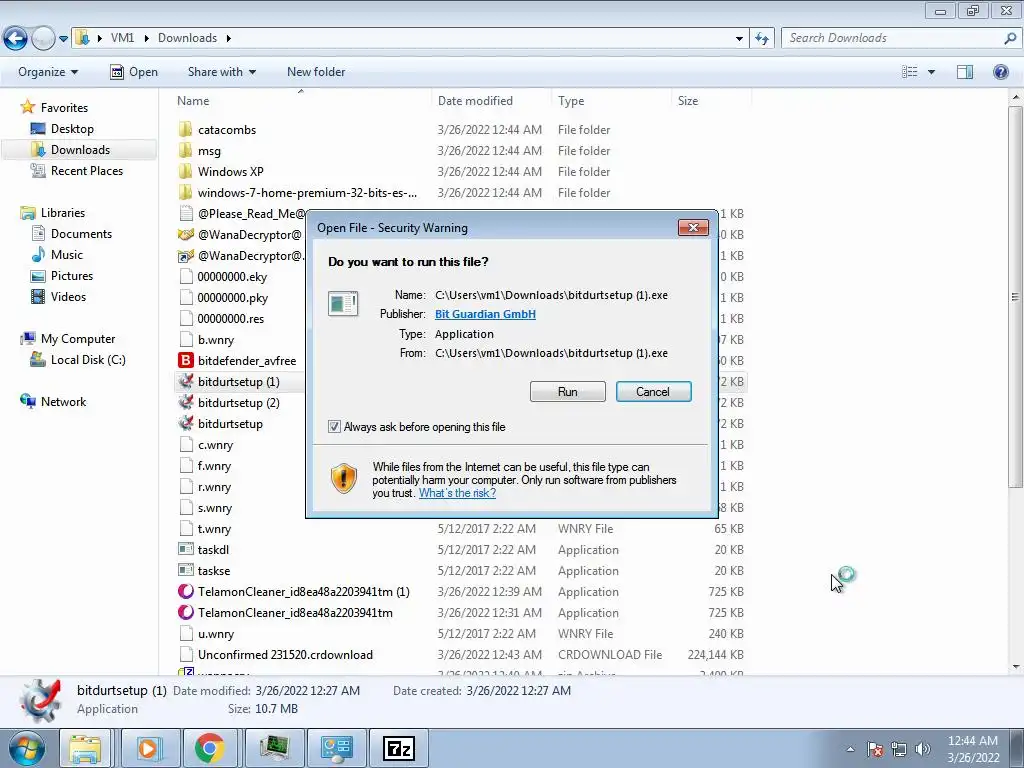Expand the chevron after Downloads in the address path

tap(229, 38)
